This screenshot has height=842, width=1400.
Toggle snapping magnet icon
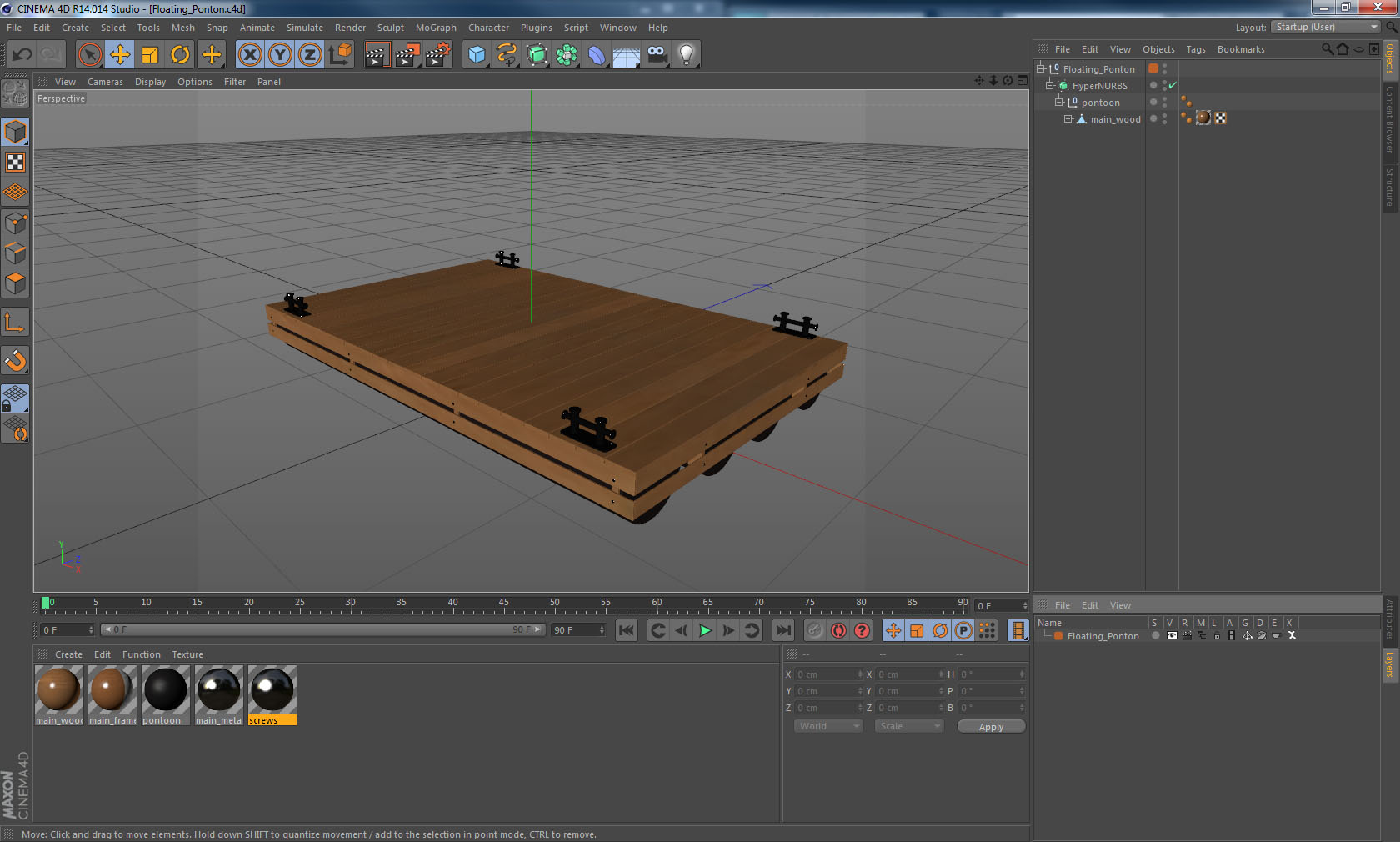pyautogui.click(x=15, y=360)
